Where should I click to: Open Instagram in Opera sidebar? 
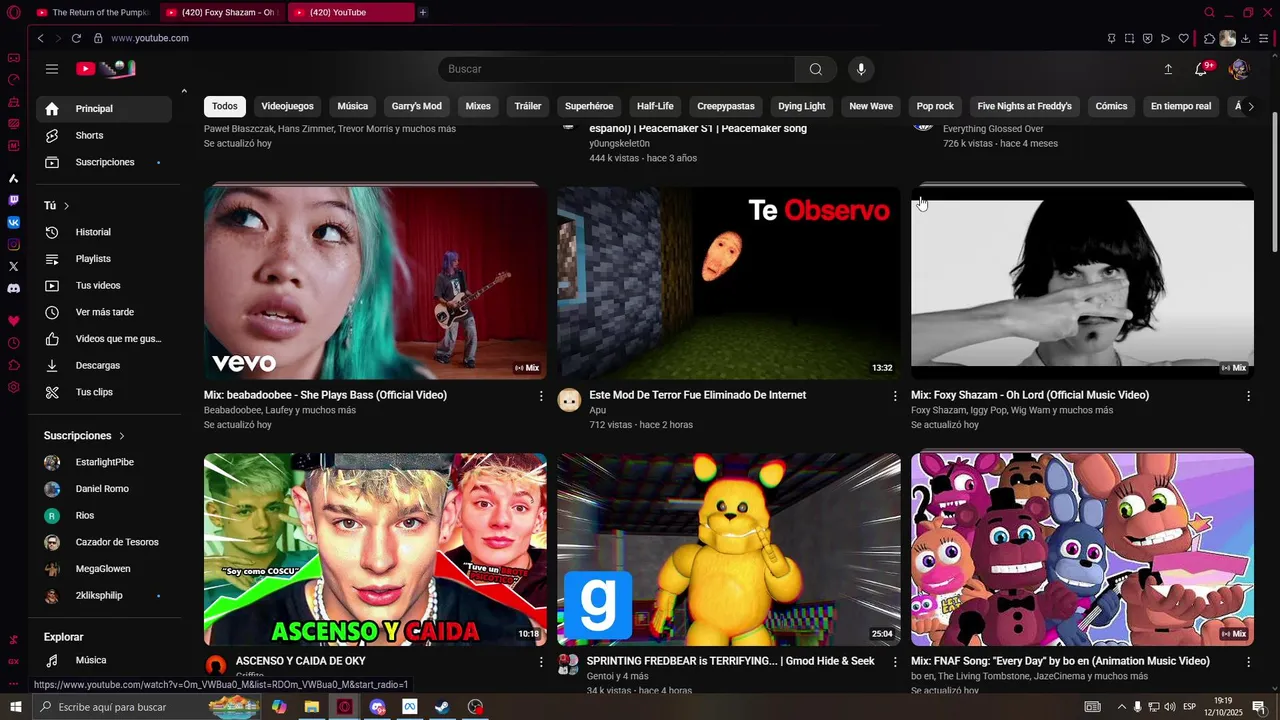(14, 244)
